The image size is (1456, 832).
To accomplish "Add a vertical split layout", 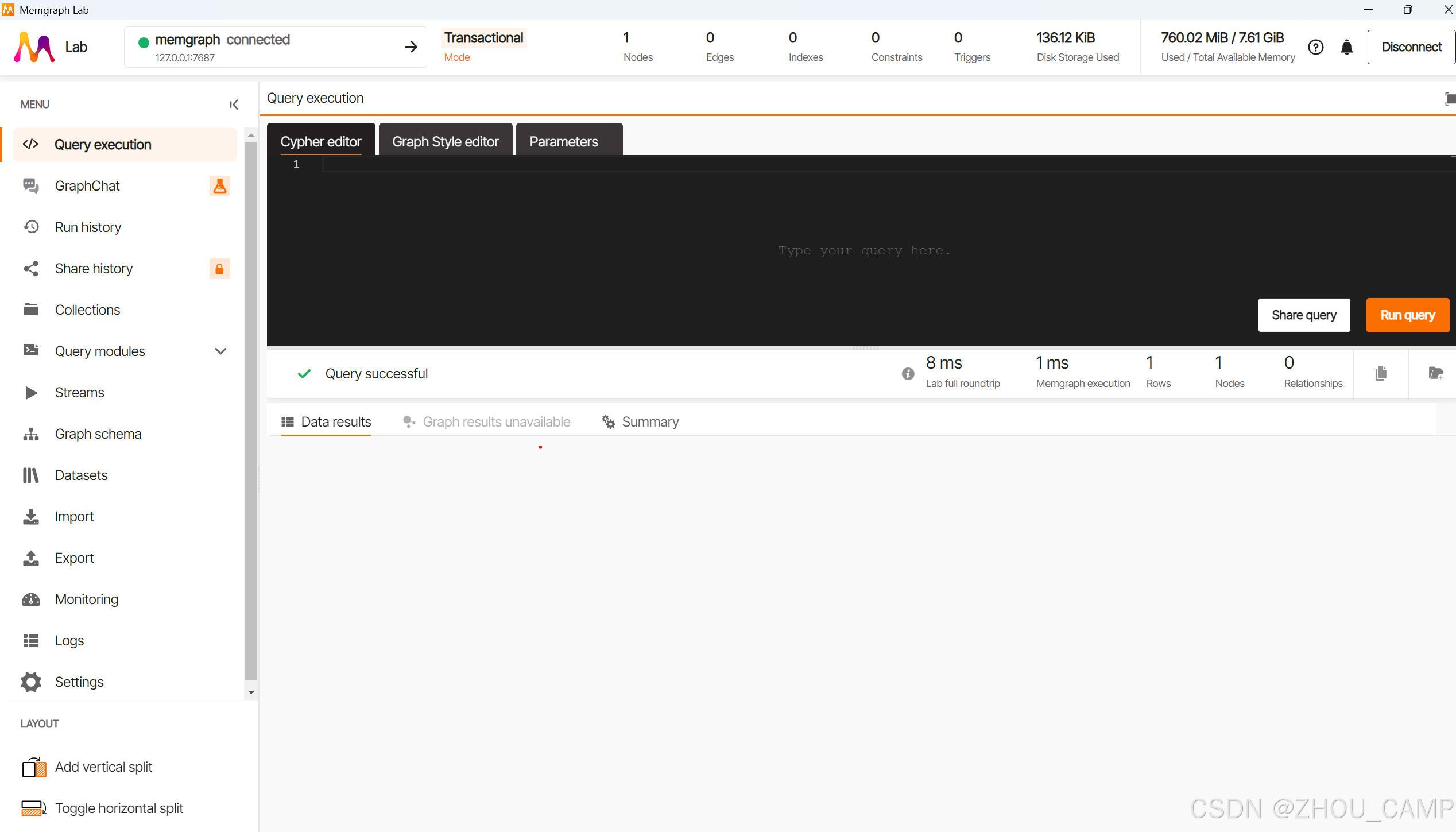I will coord(103,767).
